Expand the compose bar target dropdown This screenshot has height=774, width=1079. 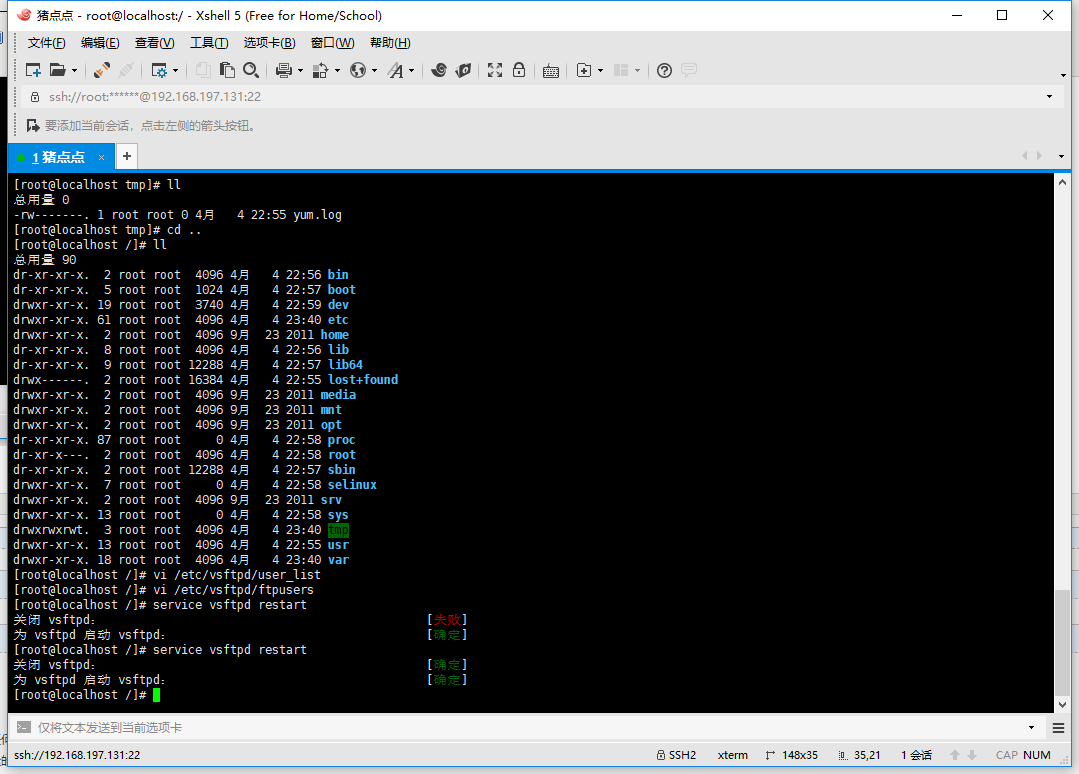pyautogui.click(x=1032, y=727)
